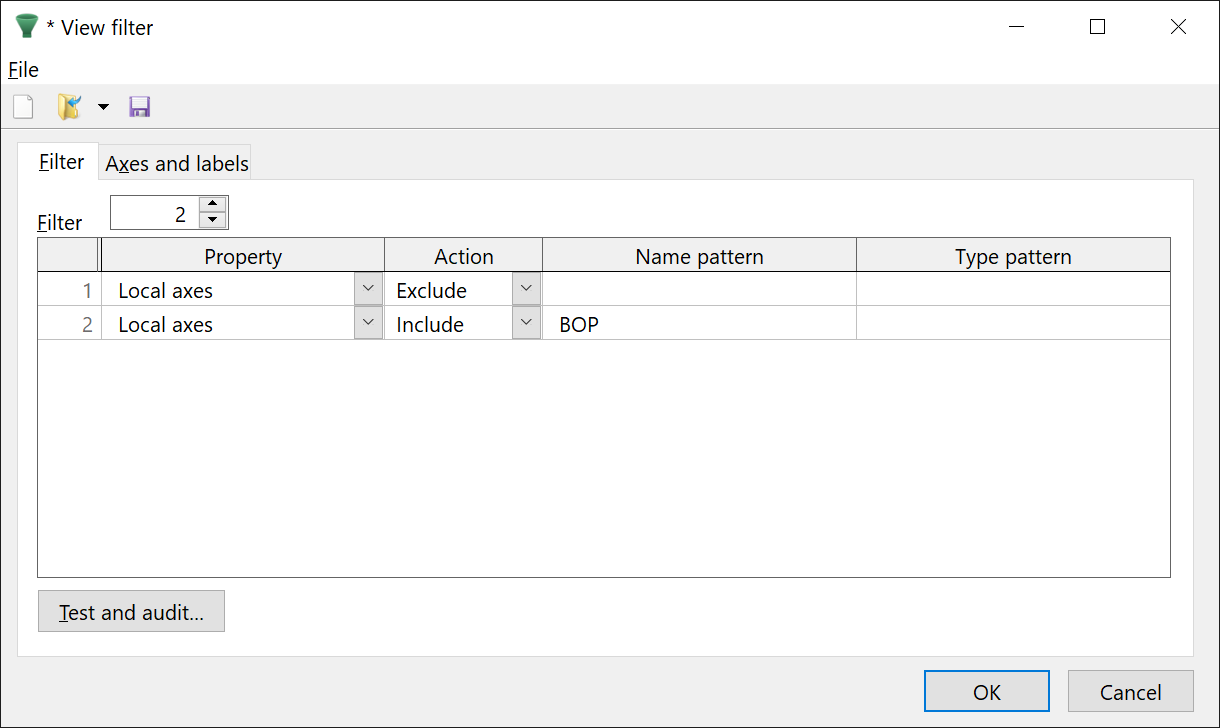This screenshot has height=728, width=1220.
Task: Expand the arrow next to Open folder
Action: coord(103,107)
